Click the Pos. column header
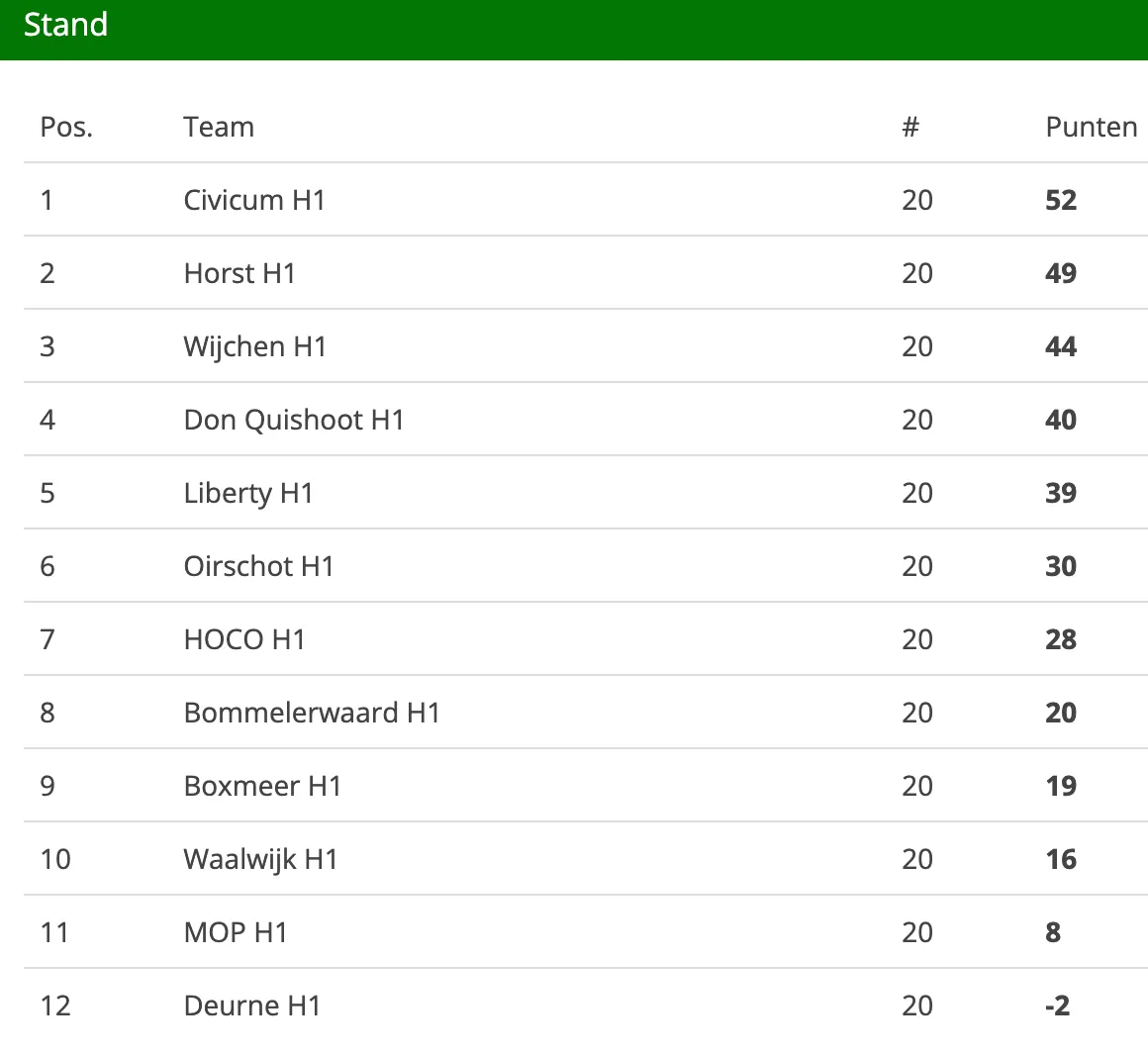This screenshot has width=1148, height=1055. pos(66,127)
